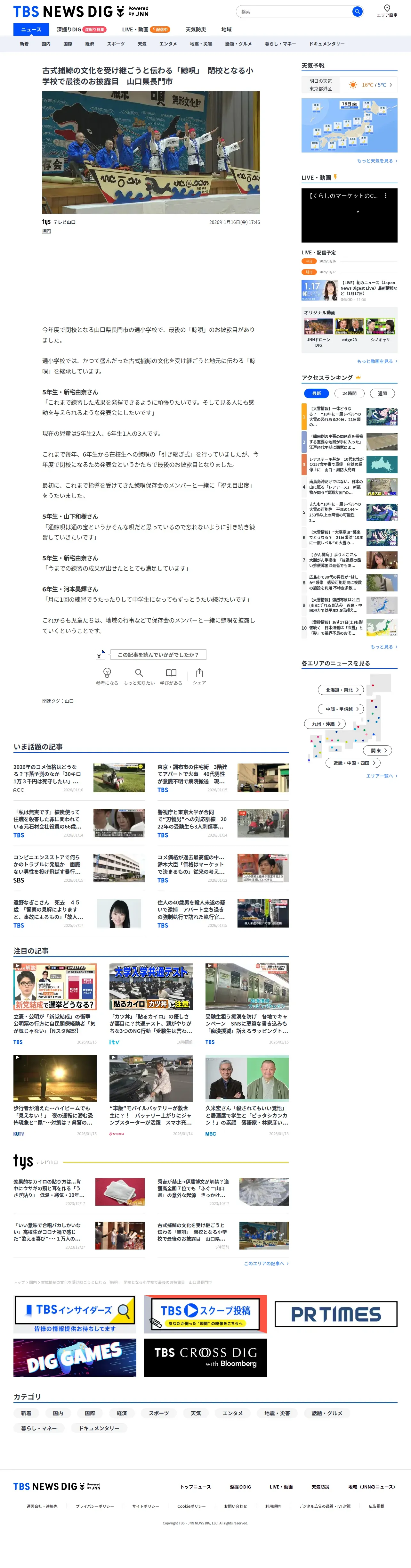The width and height of the screenshot is (411, 1568).
Task: Open the もっと動画を見る link
Action: click(x=377, y=362)
